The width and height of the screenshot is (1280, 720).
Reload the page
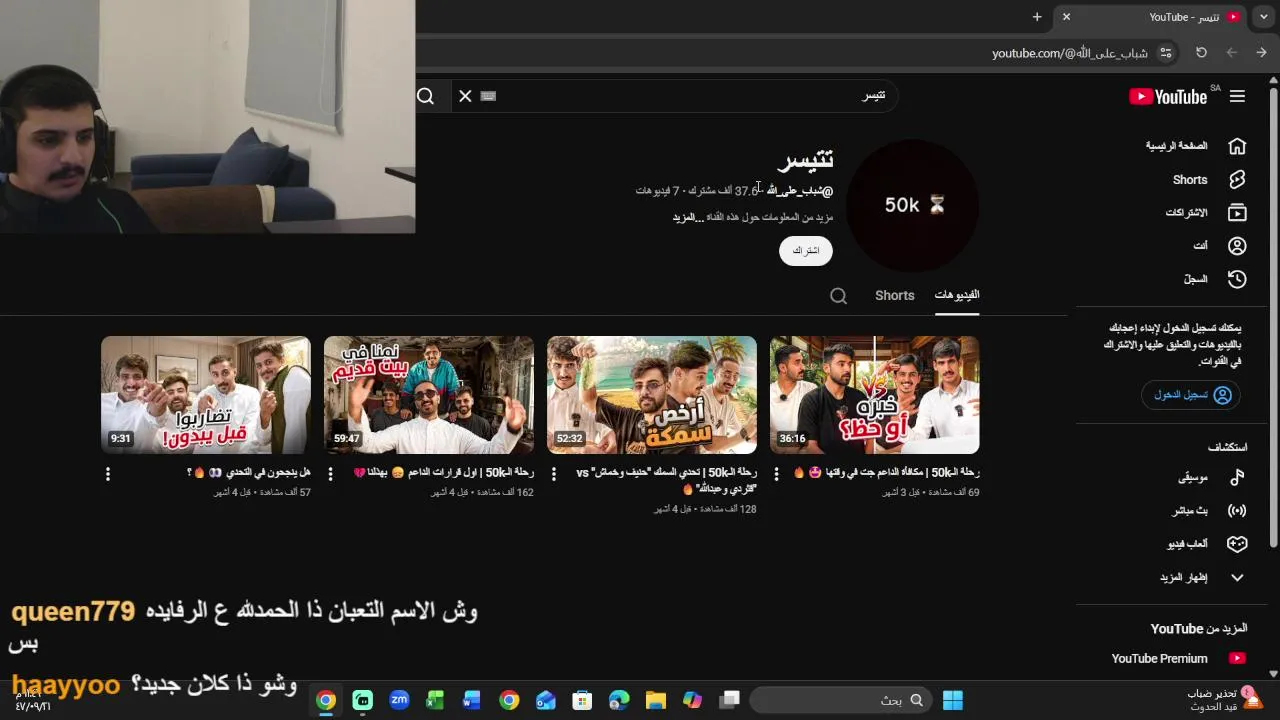[x=1202, y=53]
